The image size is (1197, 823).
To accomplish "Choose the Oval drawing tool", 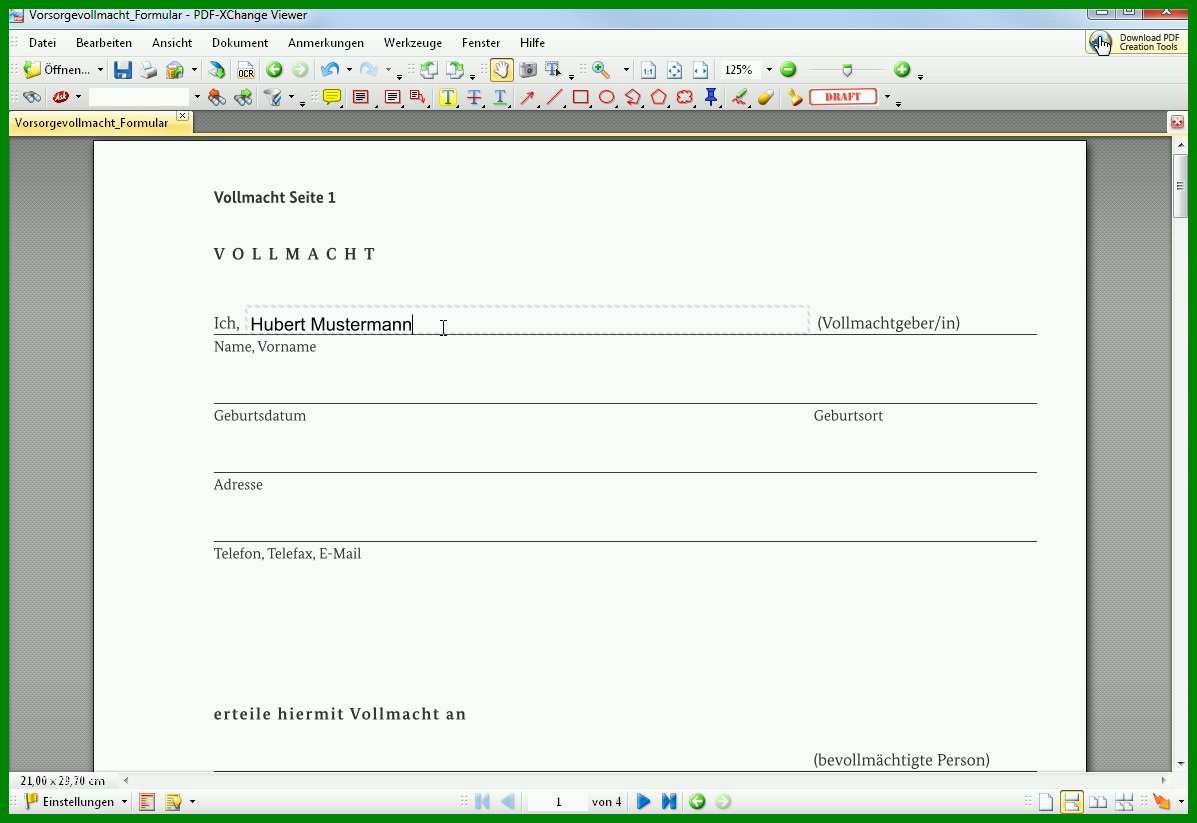I will (607, 97).
